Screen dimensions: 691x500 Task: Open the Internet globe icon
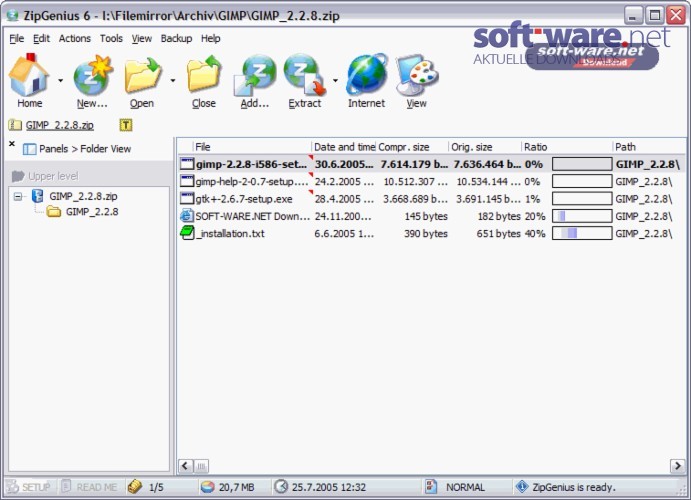pos(367,74)
